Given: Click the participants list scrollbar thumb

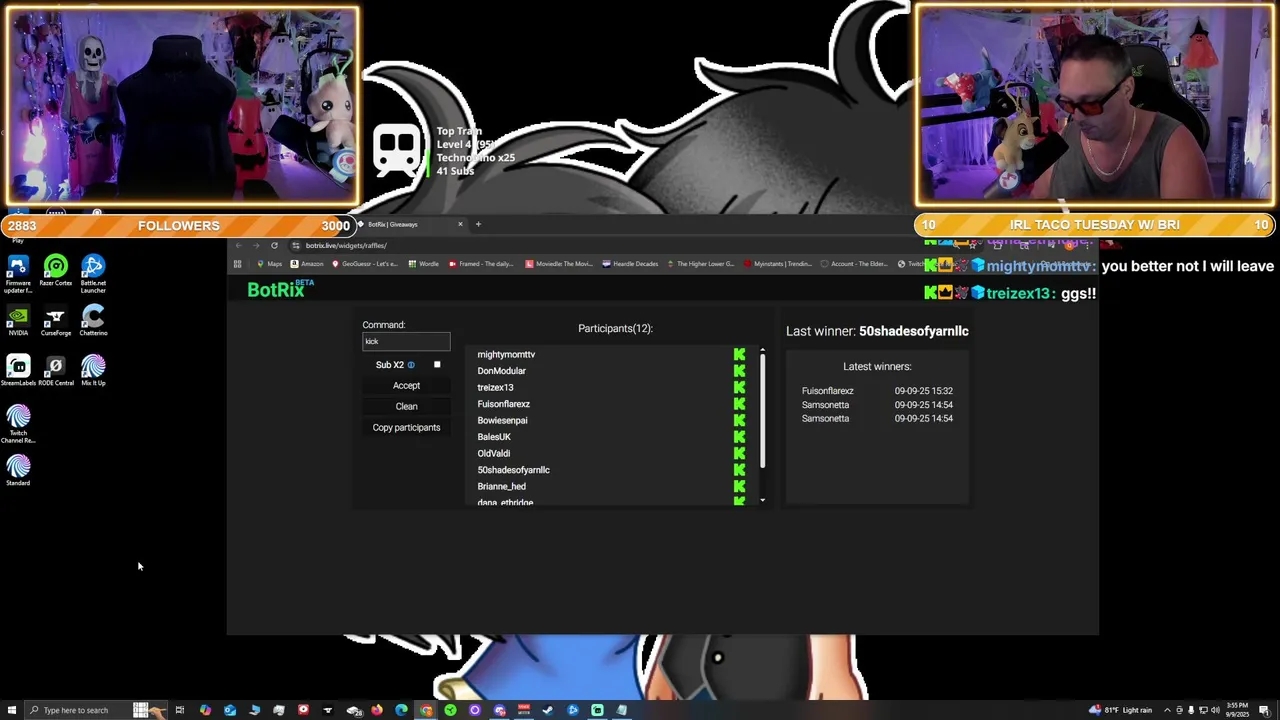Looking at the screenshot, I should [762, 410].
